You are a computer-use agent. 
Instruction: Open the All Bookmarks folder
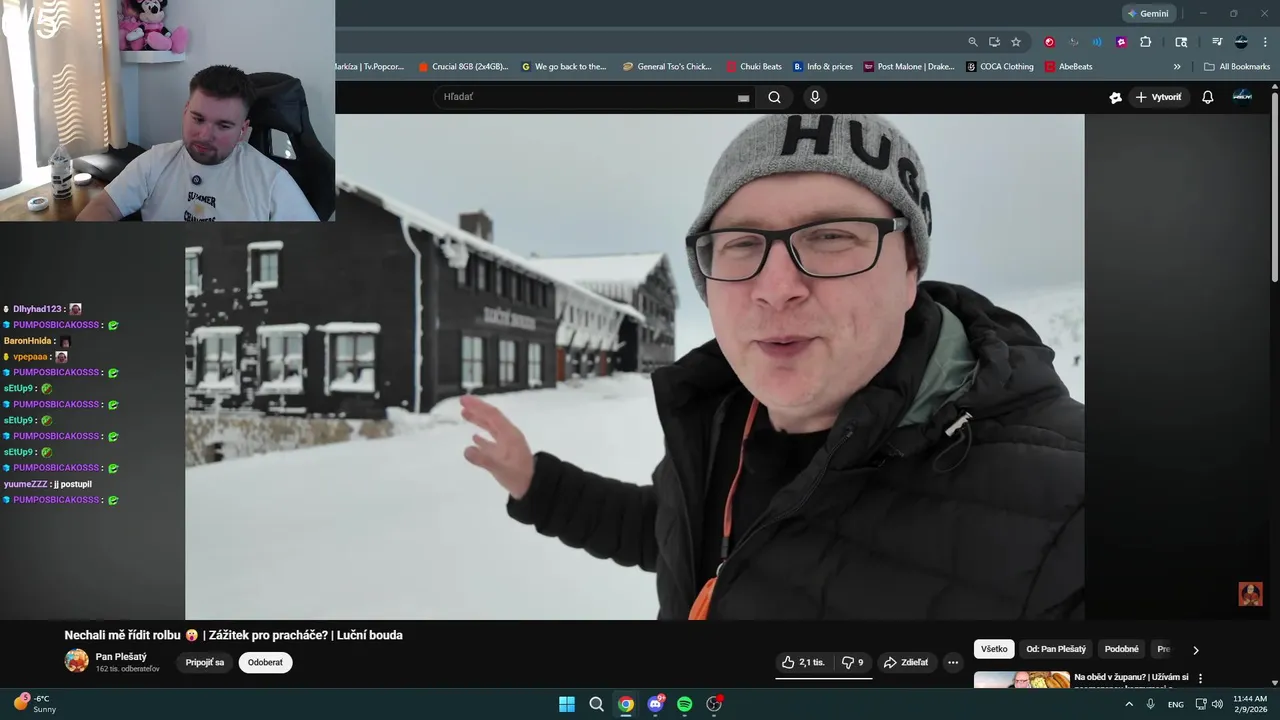1237,67
